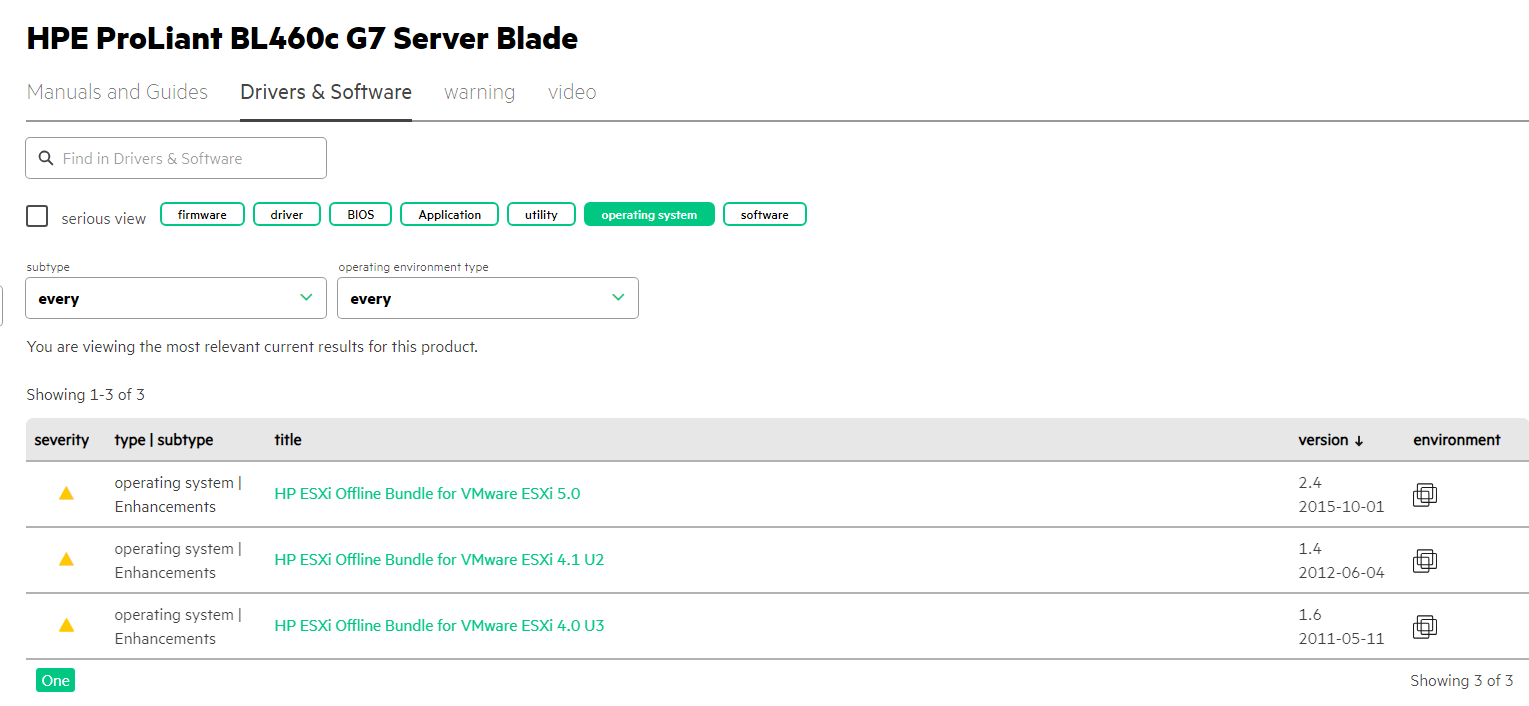
Task: Click version 1.6 dated 2011-05-11
Action: [1341, 626]
